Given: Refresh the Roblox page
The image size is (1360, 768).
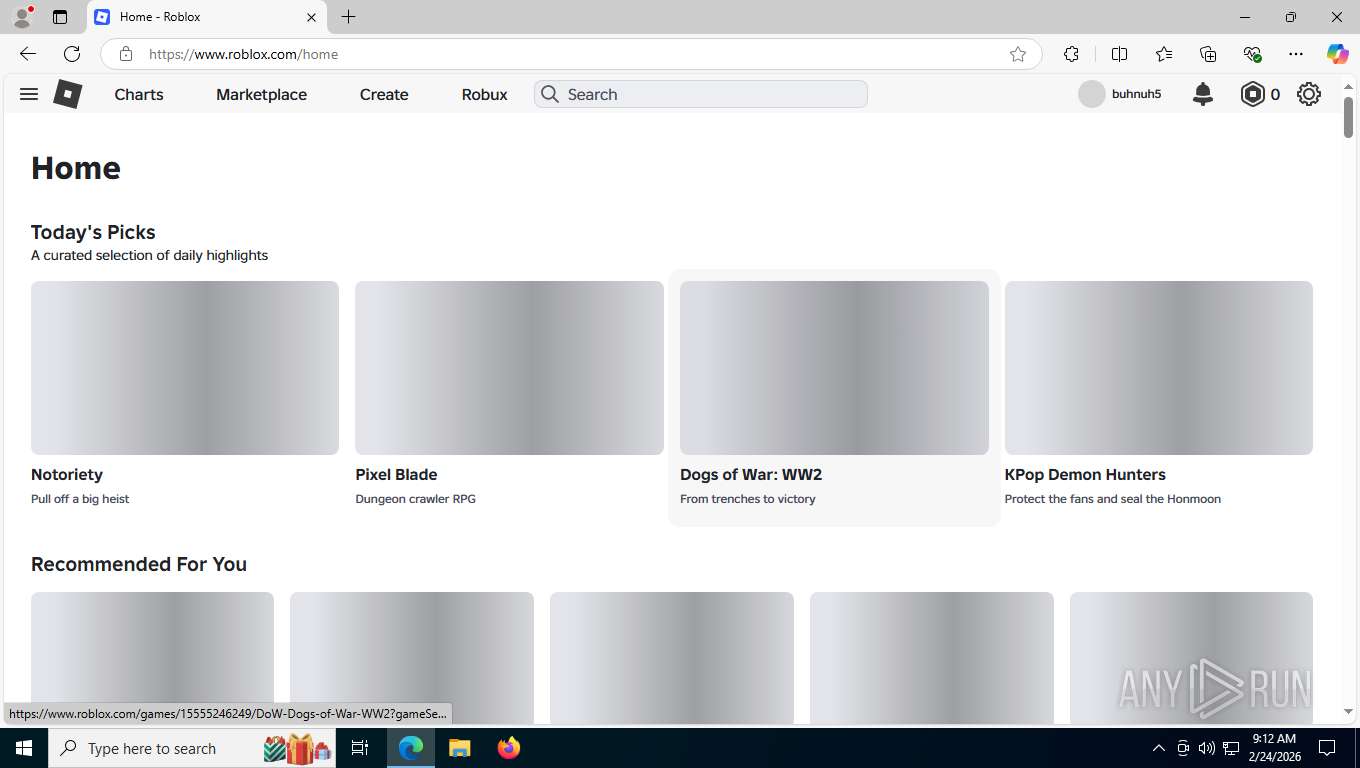Looking at the screenshot, I should [x=72, y=54].
